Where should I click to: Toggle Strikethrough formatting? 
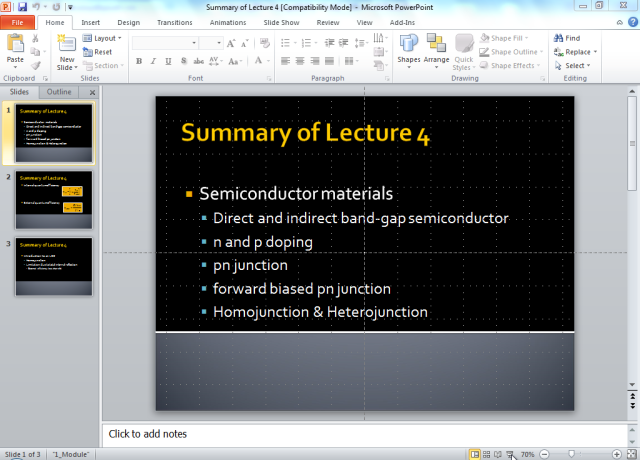pyautogui.click(x=198, y=61)
